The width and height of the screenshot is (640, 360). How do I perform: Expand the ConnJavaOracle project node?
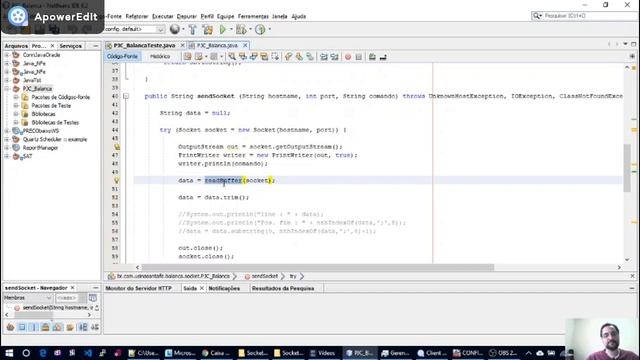point(7,55)
